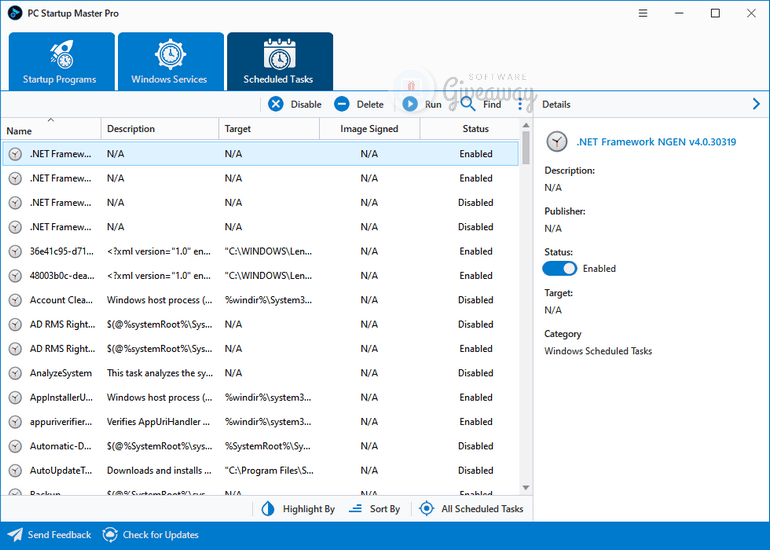
Task: Collapse the Details panel with the chevron
Action: pos(756,104)
